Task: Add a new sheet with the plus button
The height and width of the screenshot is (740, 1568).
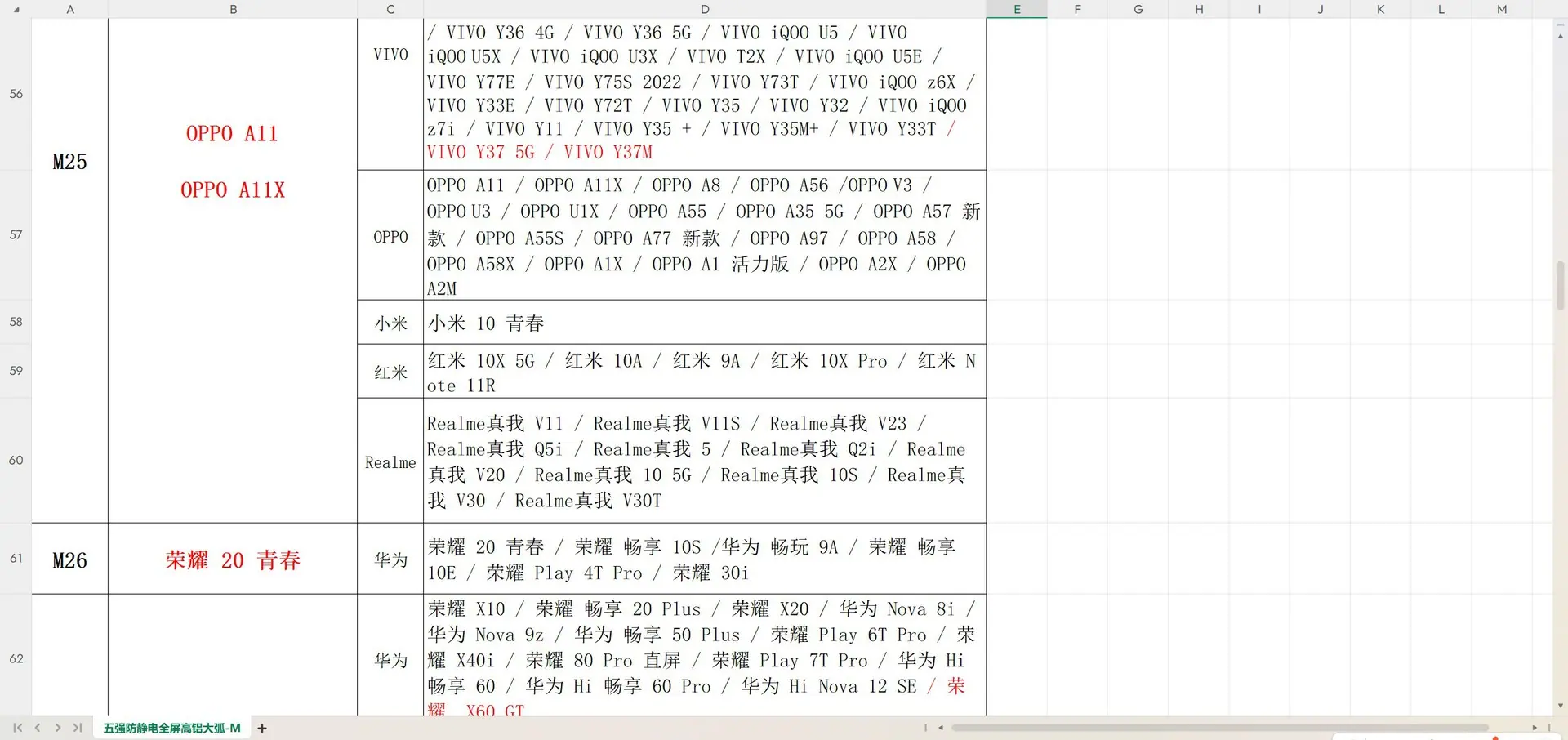Action: [262, 728]
